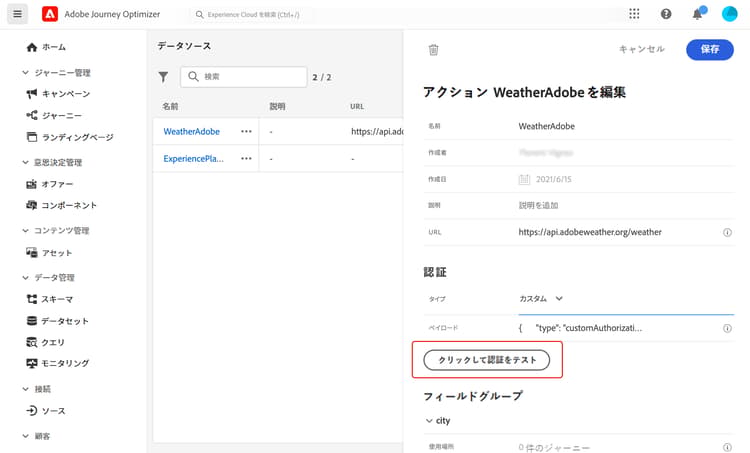The height and width of the screenshot is (453, 750).
Task: Click the info icon beside ペイロード field
Action: (x=727, y=328)
